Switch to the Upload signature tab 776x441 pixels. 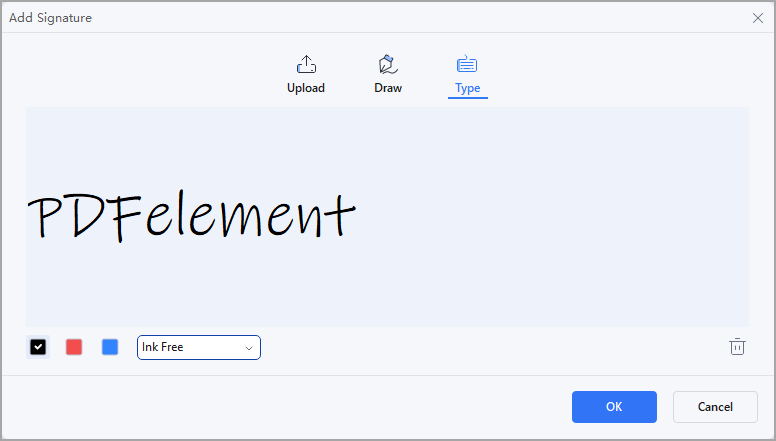coord(306,75)
